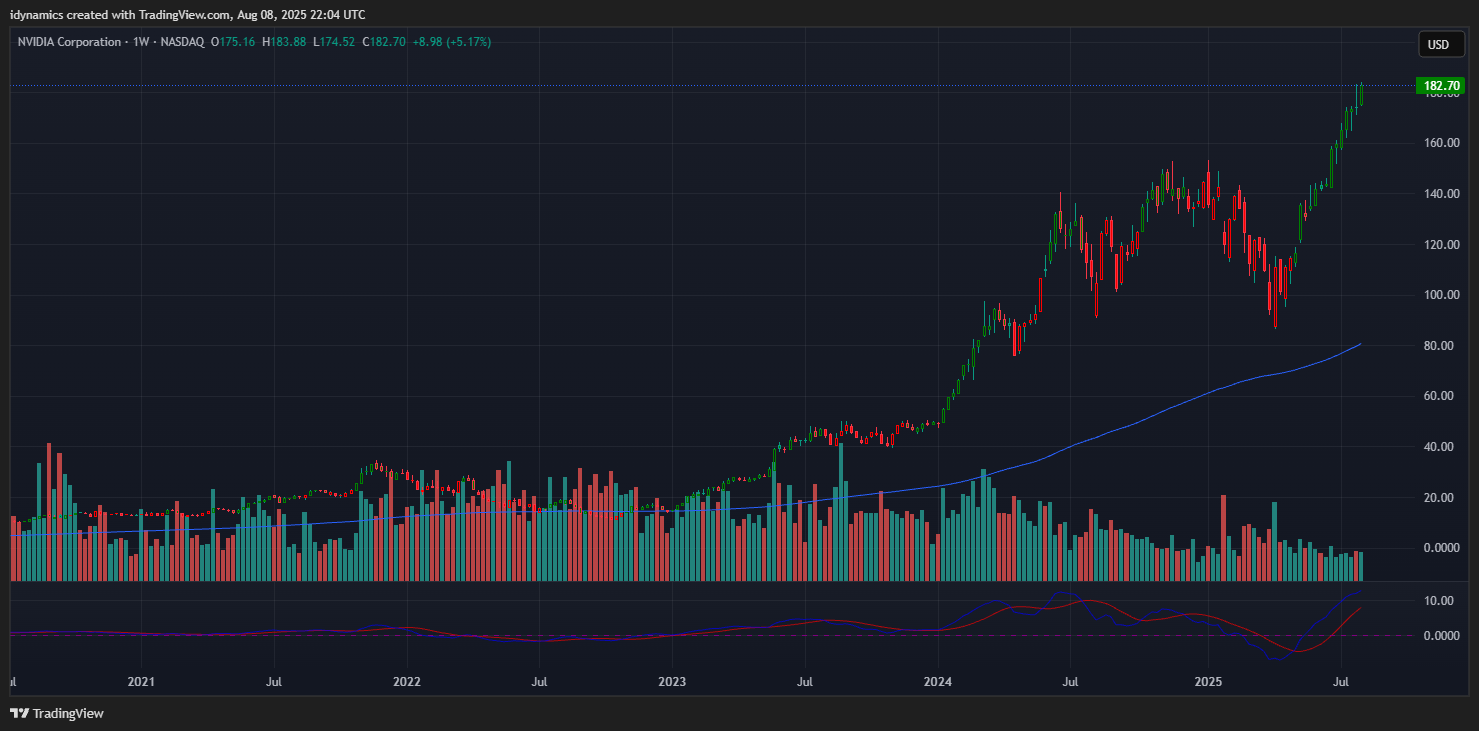This screenshot has width=1479, height=731.
Task: Click the 2025 label on the time axis
Action: pos(1208,682)
